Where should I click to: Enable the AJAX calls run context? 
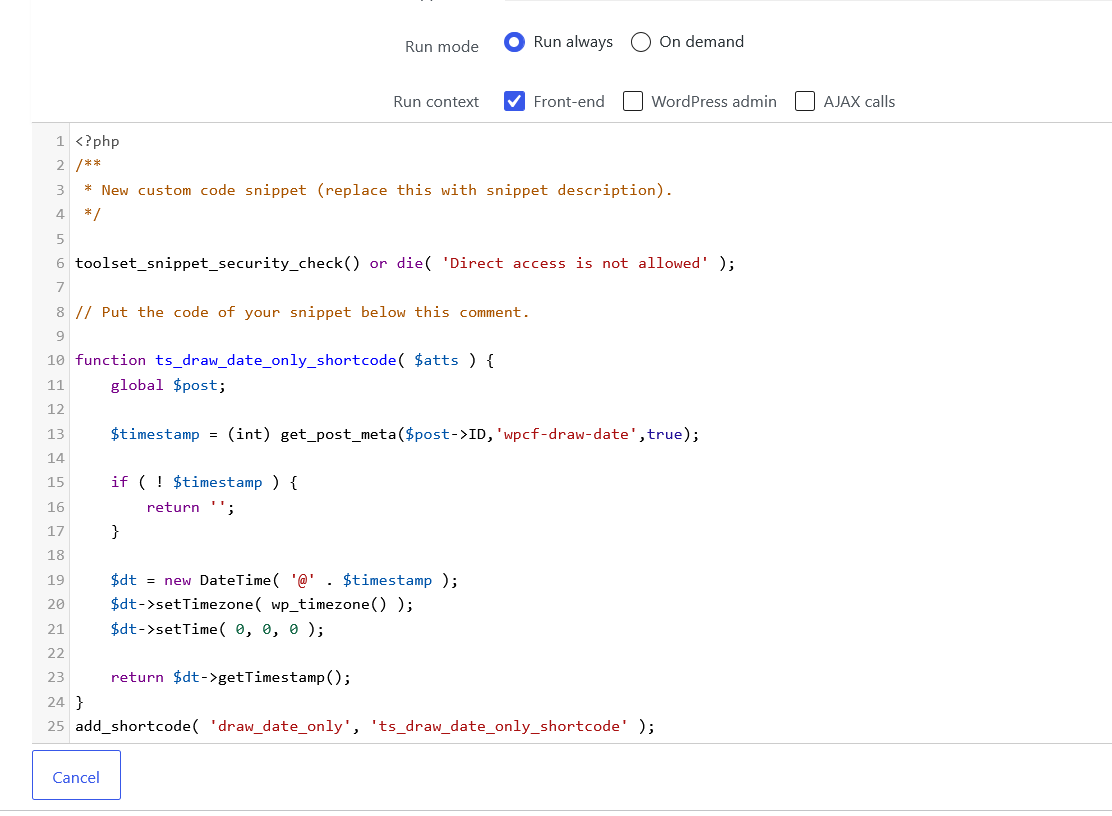805,101
